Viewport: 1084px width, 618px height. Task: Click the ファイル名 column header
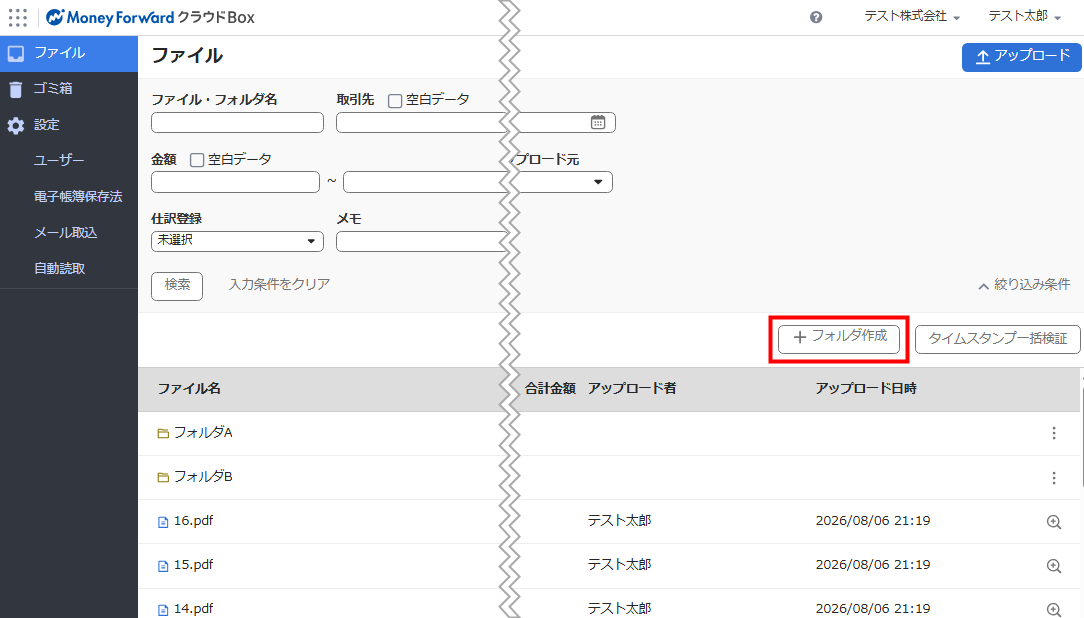coord(189,388)
